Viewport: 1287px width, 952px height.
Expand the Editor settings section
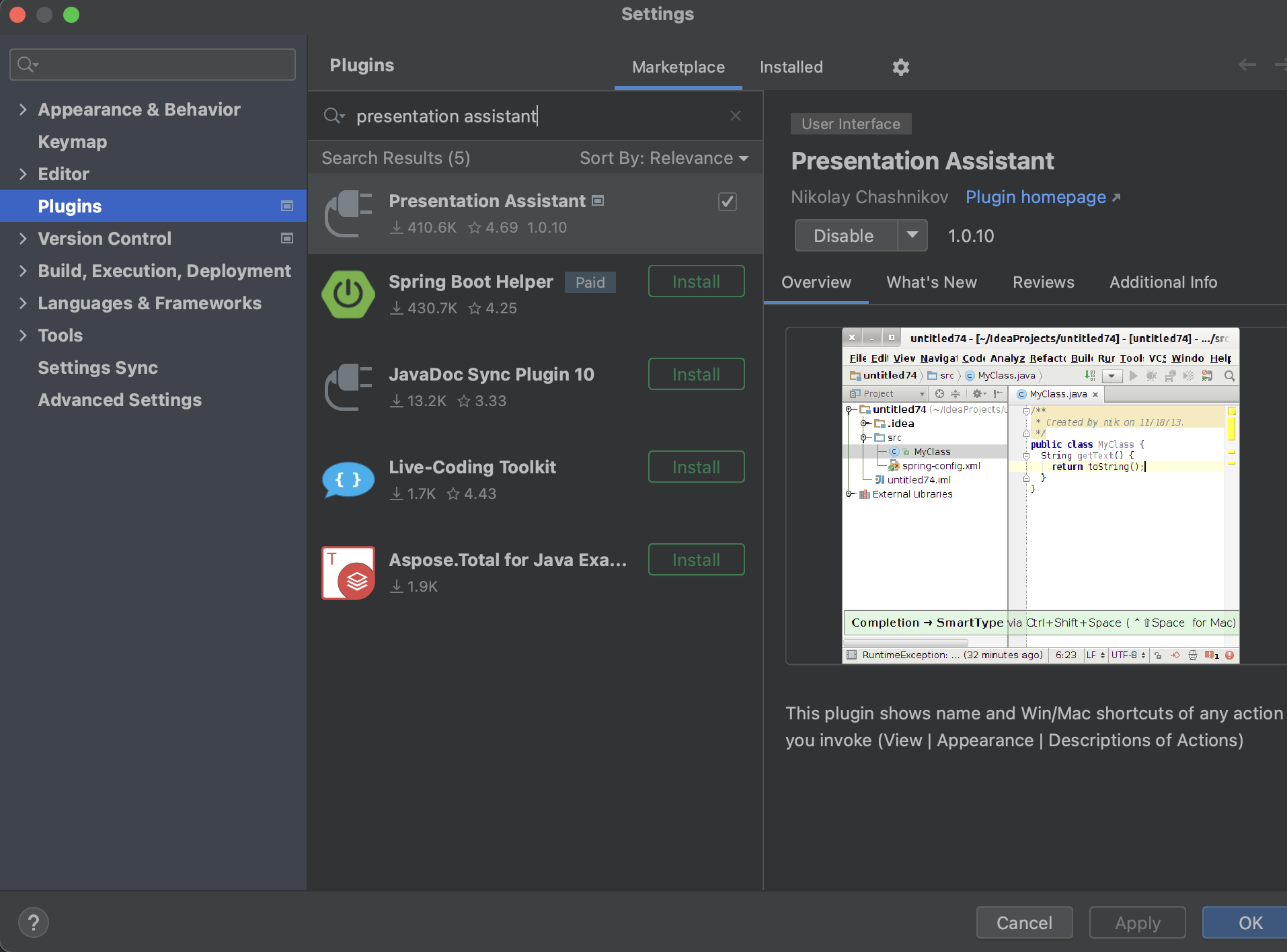tap(23, 173)
